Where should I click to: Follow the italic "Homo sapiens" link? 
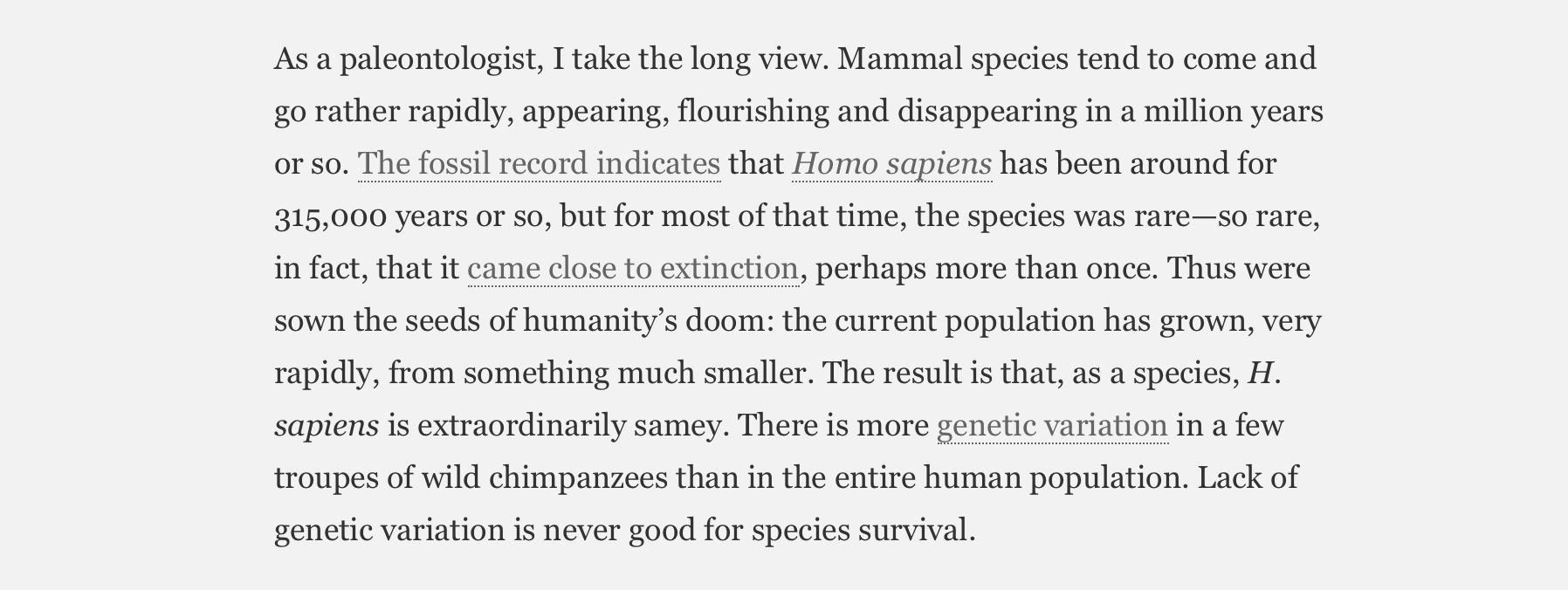891,164
